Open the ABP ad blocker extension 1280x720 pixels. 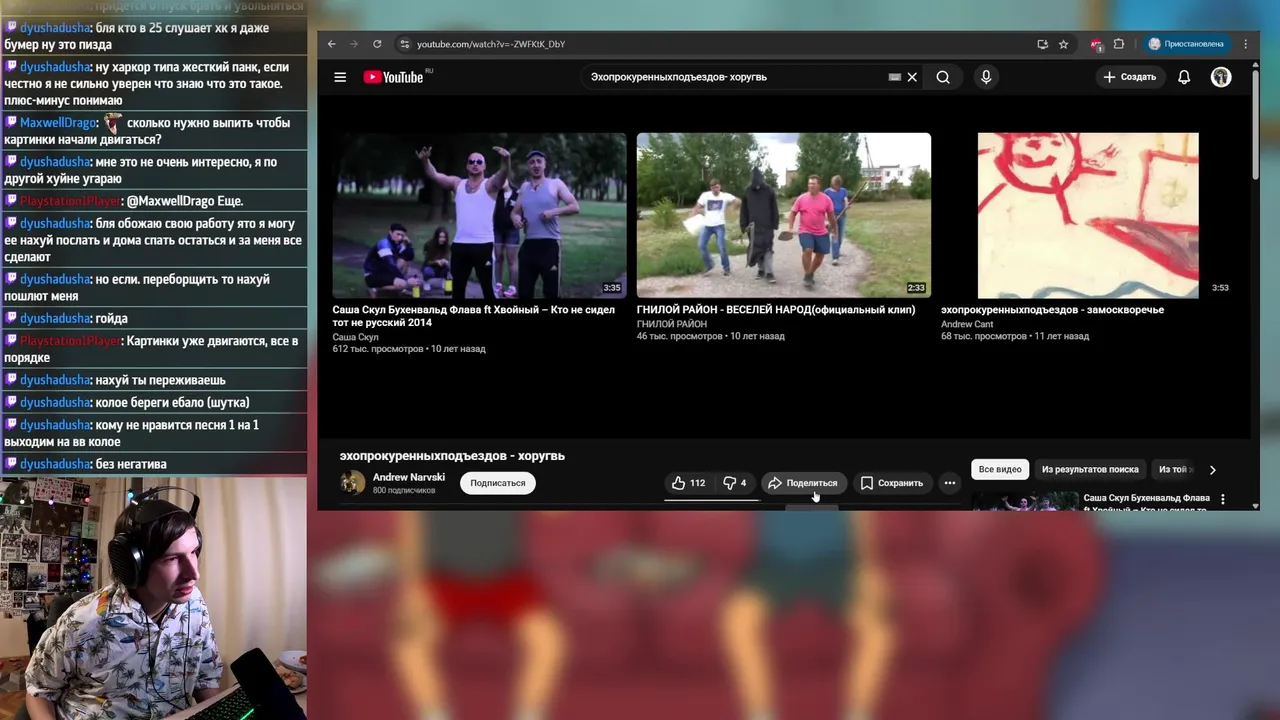click(x=1096, y=44)
